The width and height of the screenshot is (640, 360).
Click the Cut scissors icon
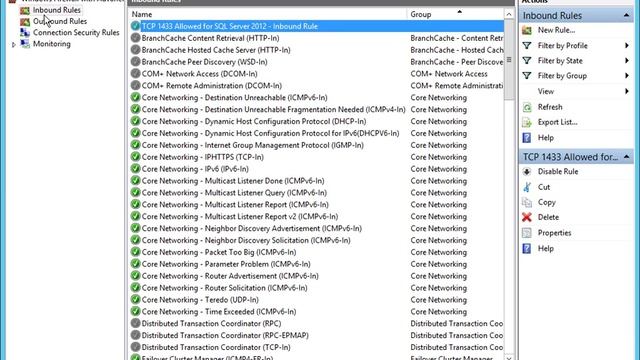(x=527, y=187)
